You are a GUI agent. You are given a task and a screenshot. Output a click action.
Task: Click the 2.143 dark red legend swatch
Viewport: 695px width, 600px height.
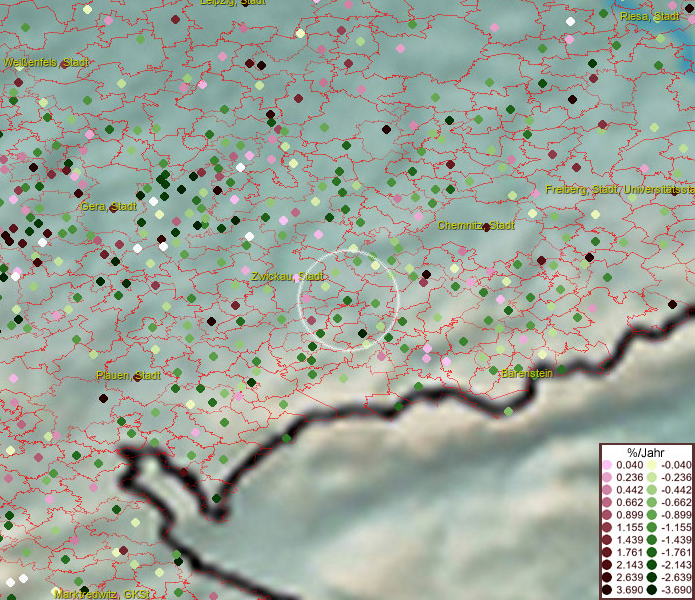pos(607,565)
